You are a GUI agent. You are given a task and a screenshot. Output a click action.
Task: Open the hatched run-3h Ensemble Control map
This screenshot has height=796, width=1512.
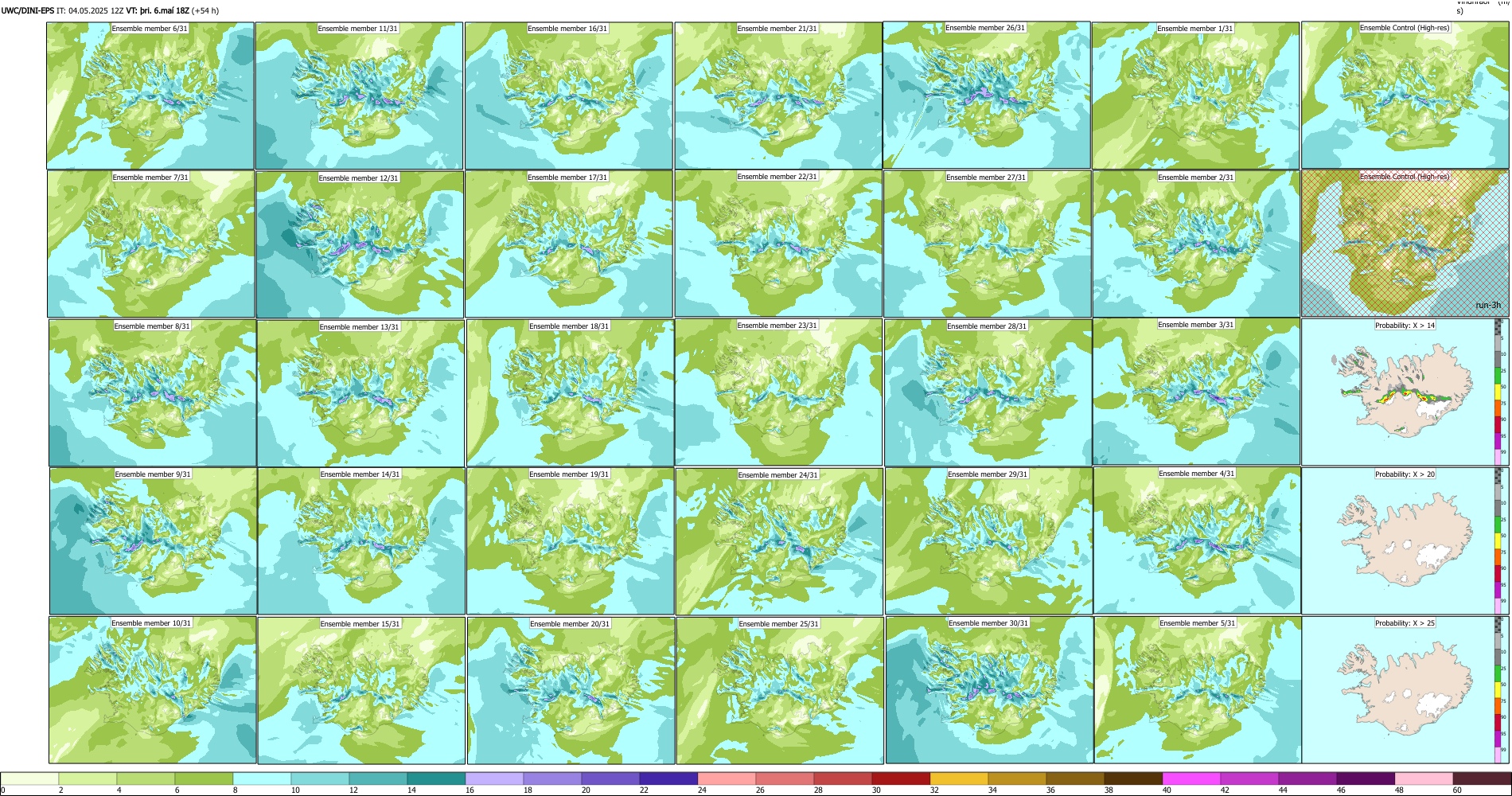click(x=1405, y=244)
